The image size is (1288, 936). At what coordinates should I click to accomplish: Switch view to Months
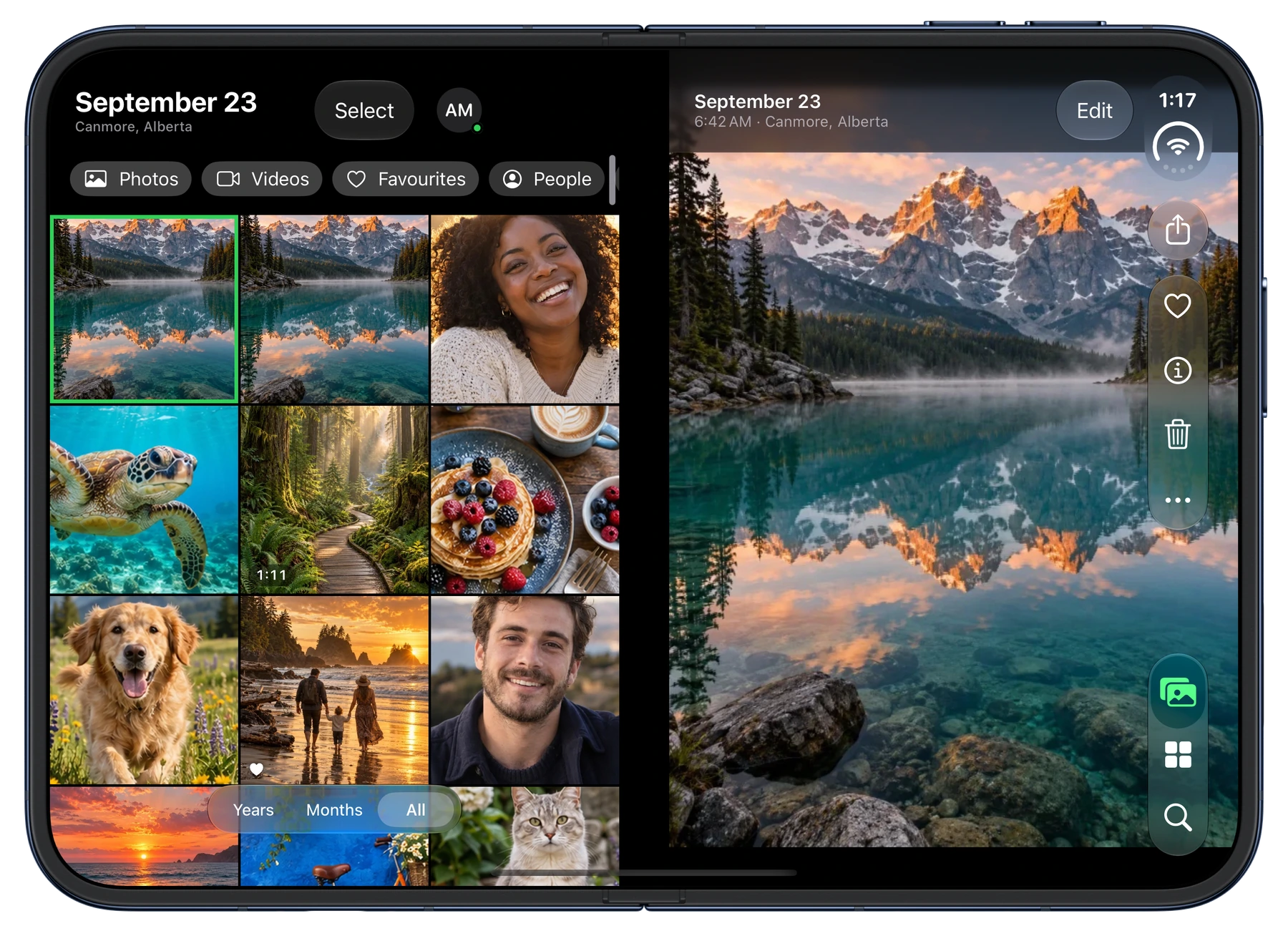pos(334,809)
